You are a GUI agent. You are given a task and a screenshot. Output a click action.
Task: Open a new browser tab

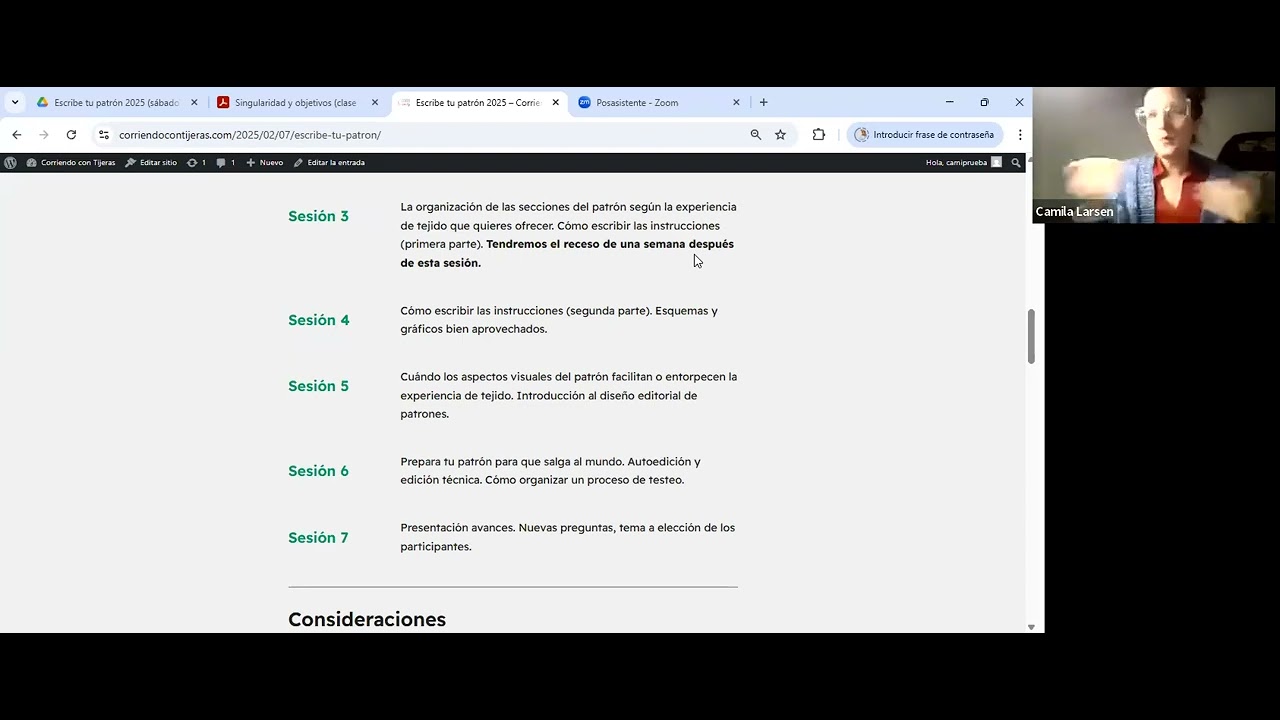[763, 102]
